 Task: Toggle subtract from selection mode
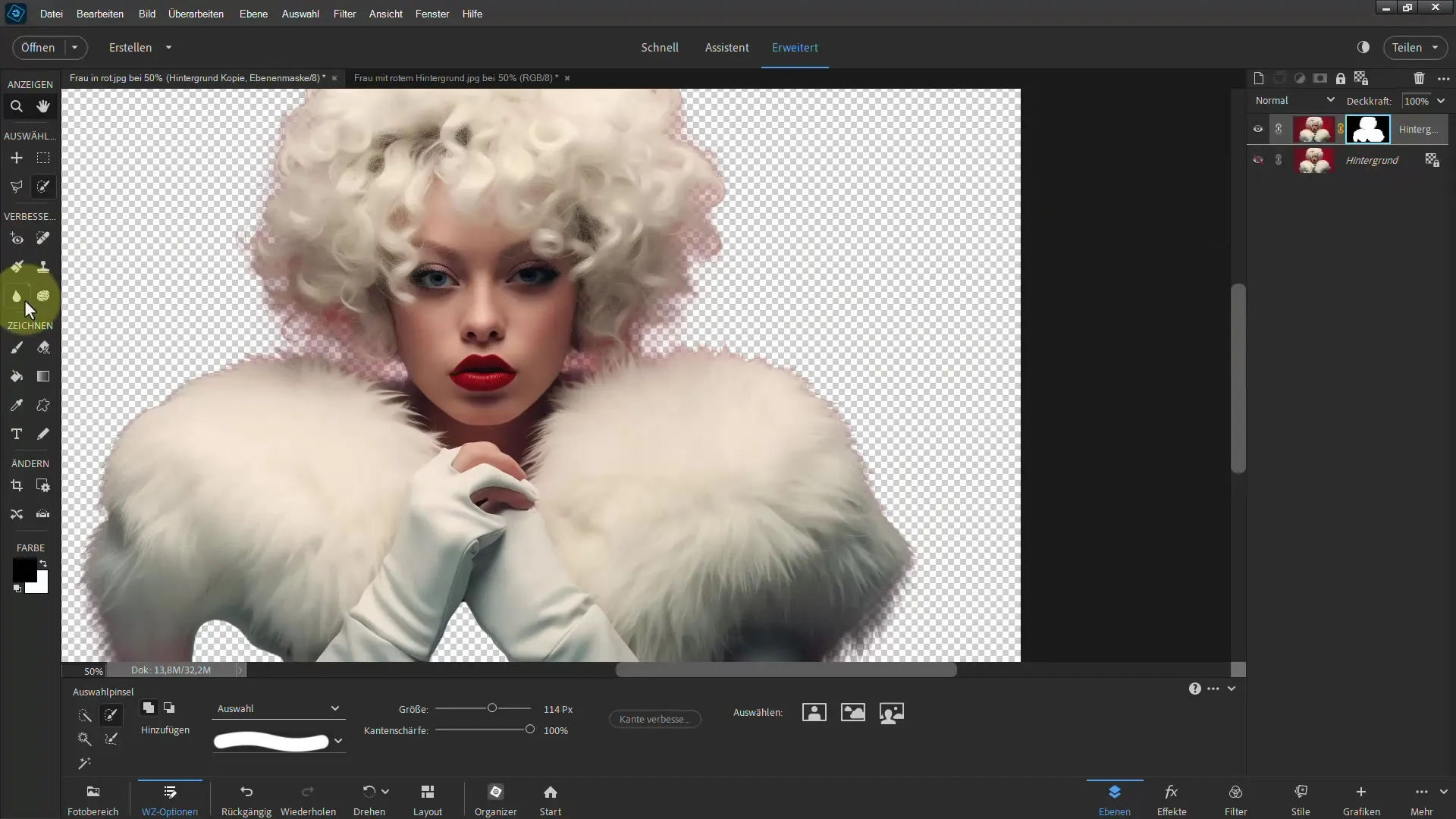click(x=169, y=708)
